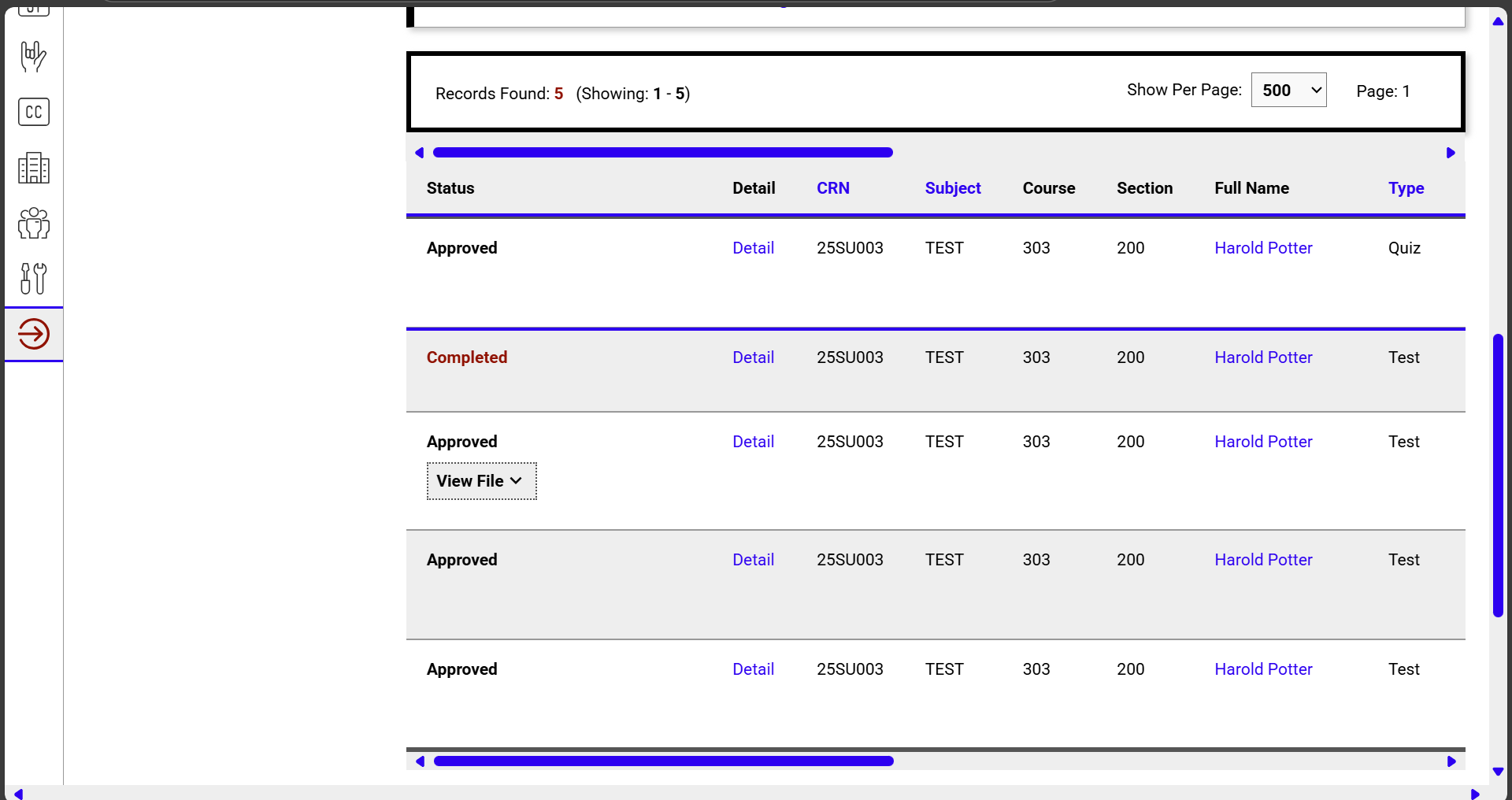1512x800 pixels.
Task: Click the red logout arrow icon
Action: coord(33,334)
